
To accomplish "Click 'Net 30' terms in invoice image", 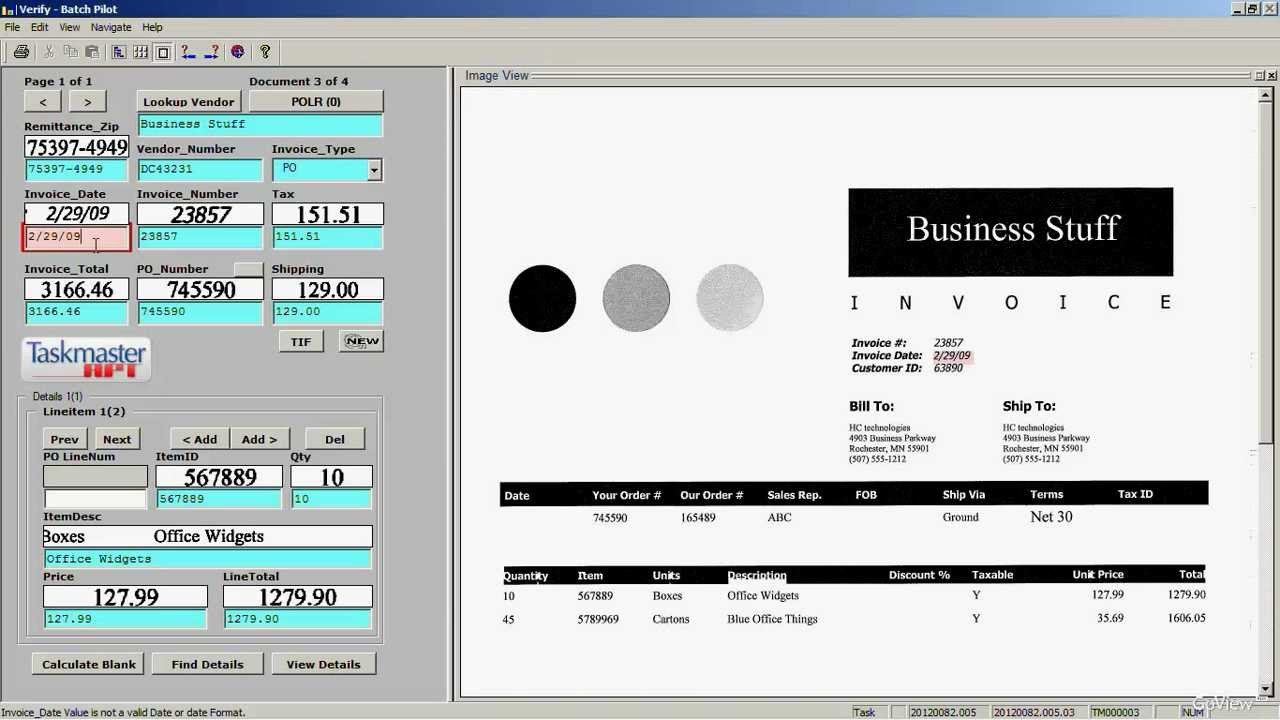I will 1051,517.
